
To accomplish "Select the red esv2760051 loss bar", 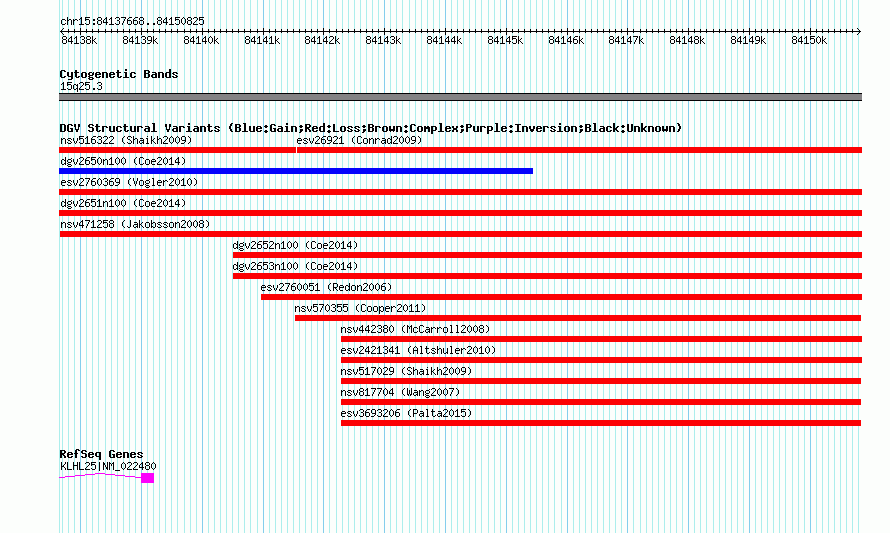I will point(561,297).
